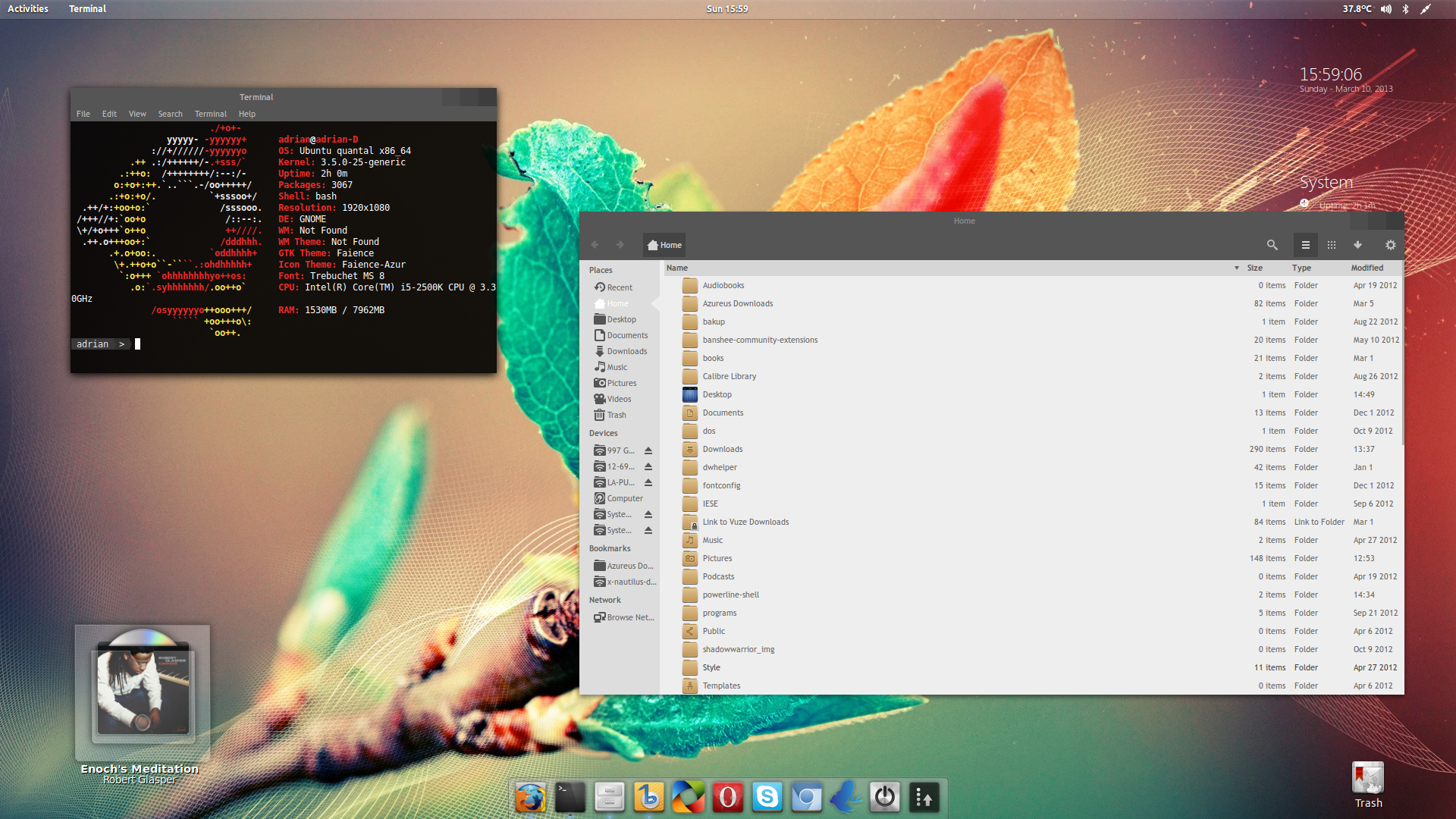Open the Bluetooth indicator
1456x819 pixels.
(1405, 9)
